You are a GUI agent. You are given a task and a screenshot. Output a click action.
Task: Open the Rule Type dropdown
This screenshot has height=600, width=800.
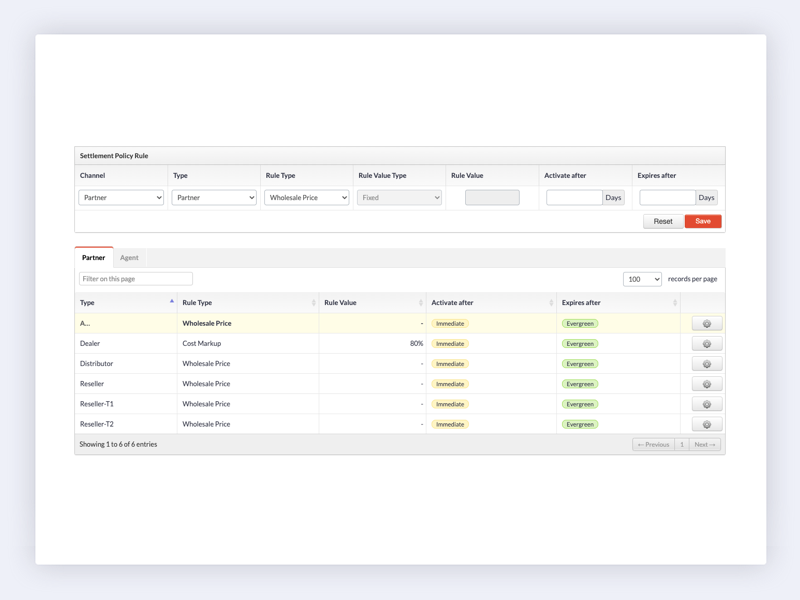tap(307, 197)
